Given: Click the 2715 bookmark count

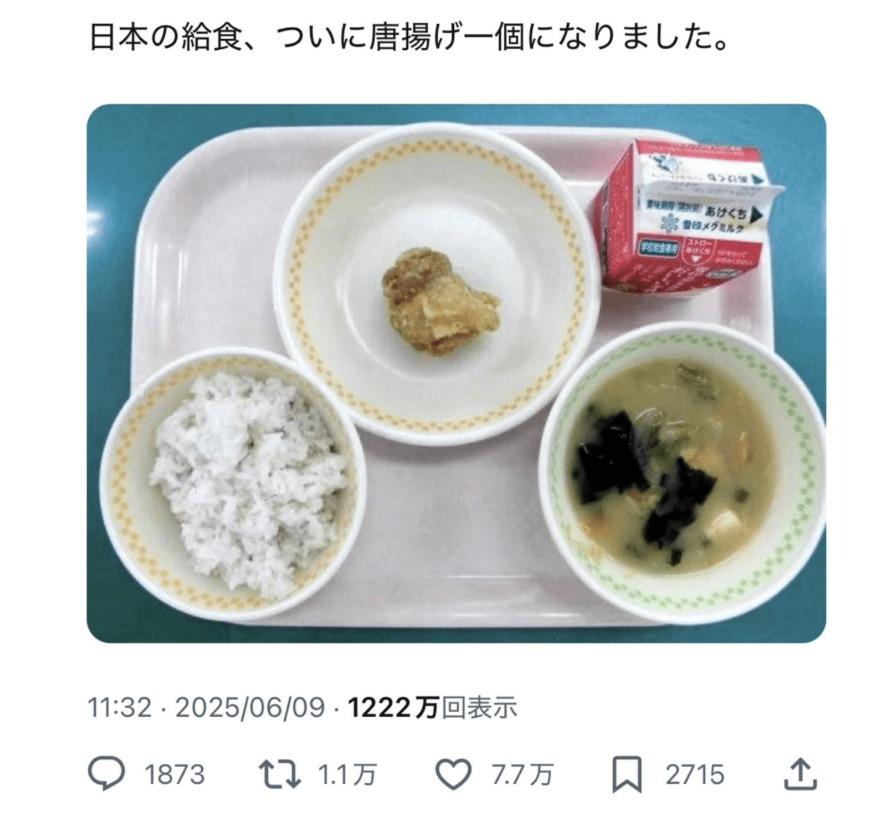Looking at the screenshot, I should [x=695, y=775].
